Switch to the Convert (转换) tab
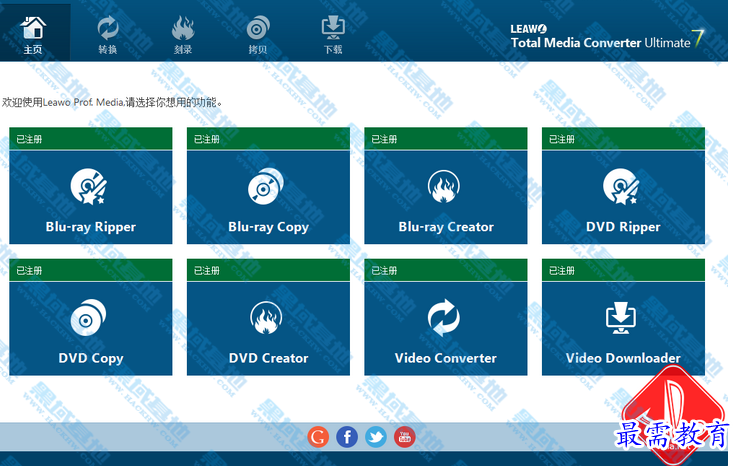 (x=108, y=34)
